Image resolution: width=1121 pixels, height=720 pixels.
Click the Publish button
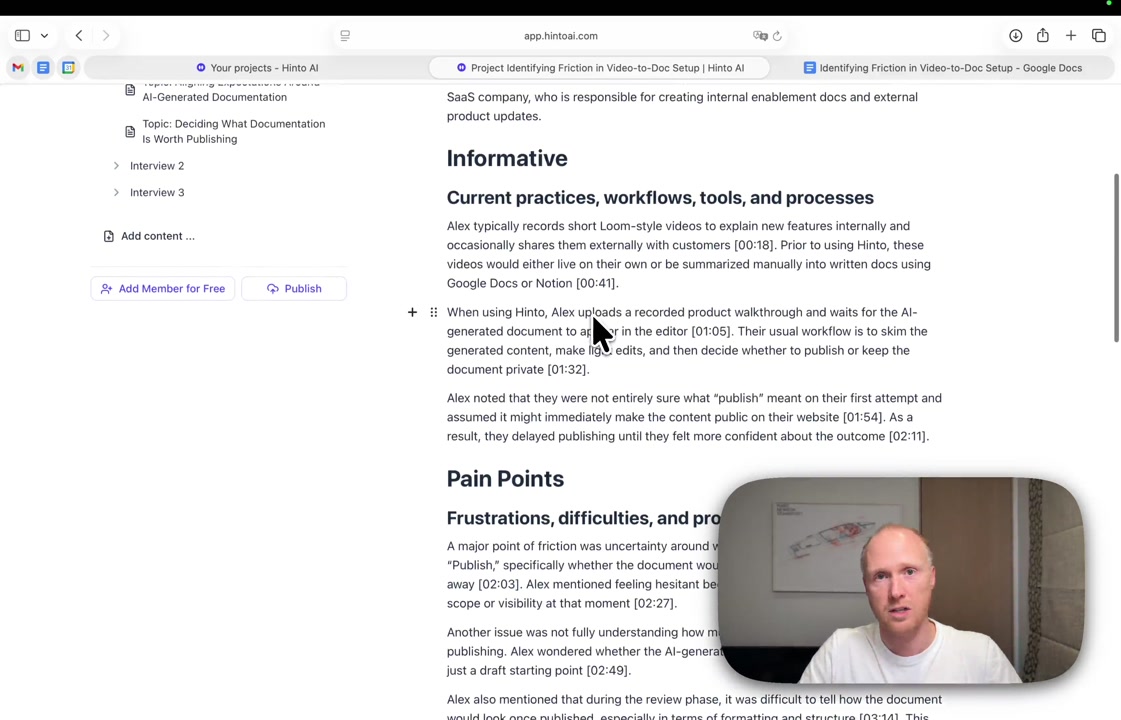point(293,288)
